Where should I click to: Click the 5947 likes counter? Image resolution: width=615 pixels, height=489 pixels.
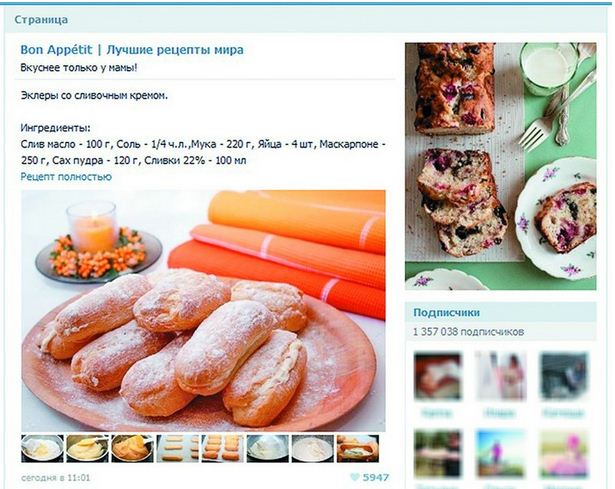pyautogui.click(x=376, y=477)
